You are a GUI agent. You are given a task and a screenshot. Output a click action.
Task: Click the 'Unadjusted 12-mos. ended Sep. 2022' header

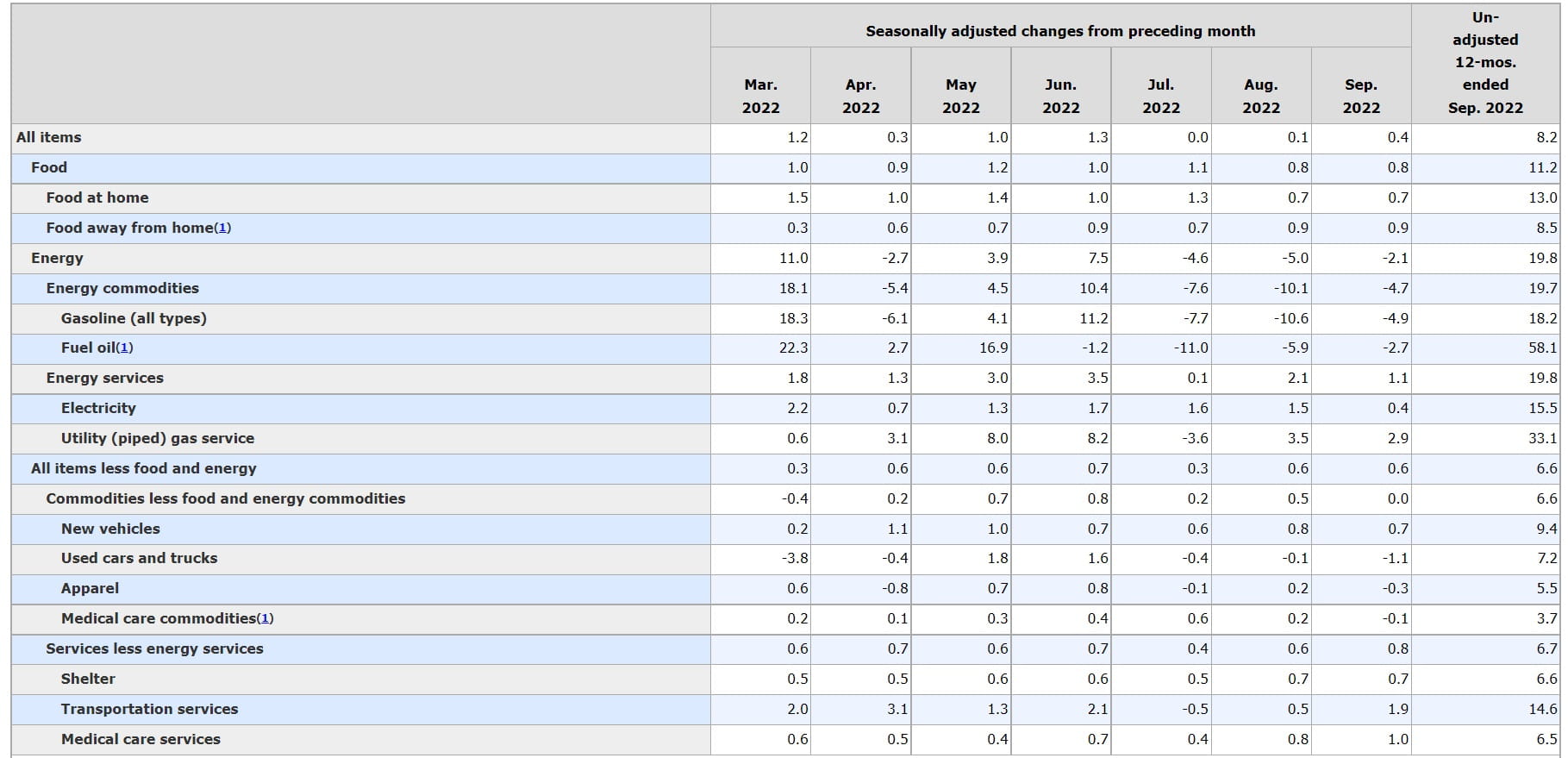[x=1485, y=63]
